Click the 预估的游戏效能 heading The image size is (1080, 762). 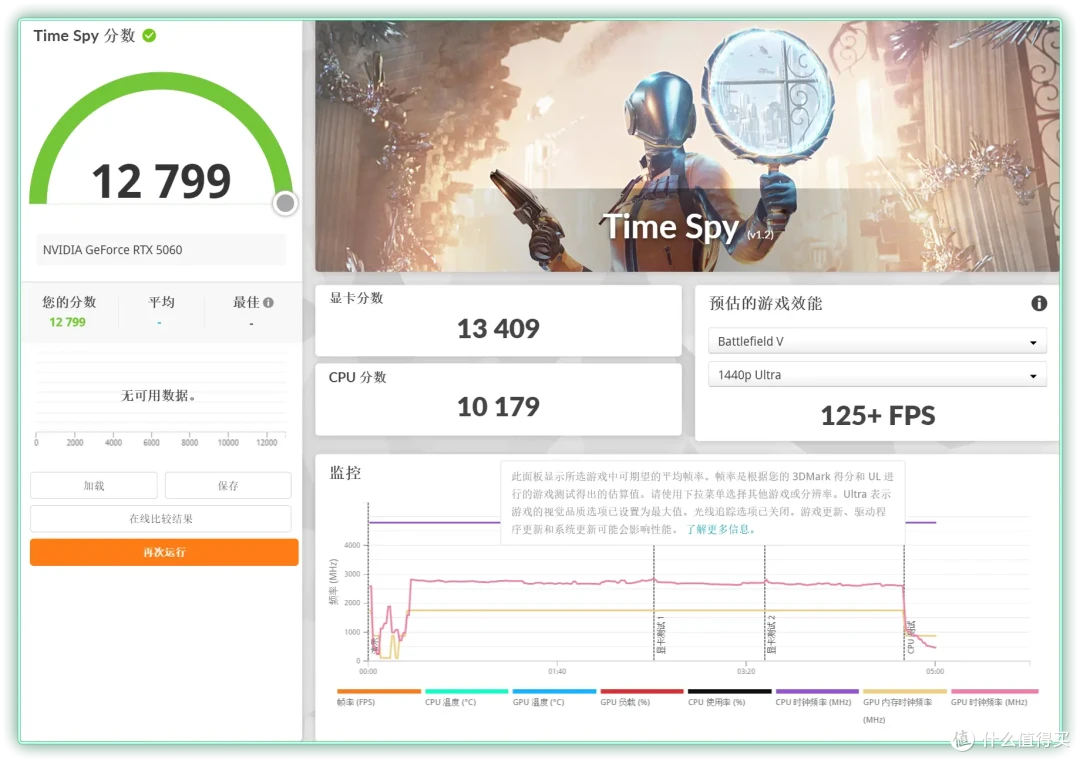(x=765, y=303)
